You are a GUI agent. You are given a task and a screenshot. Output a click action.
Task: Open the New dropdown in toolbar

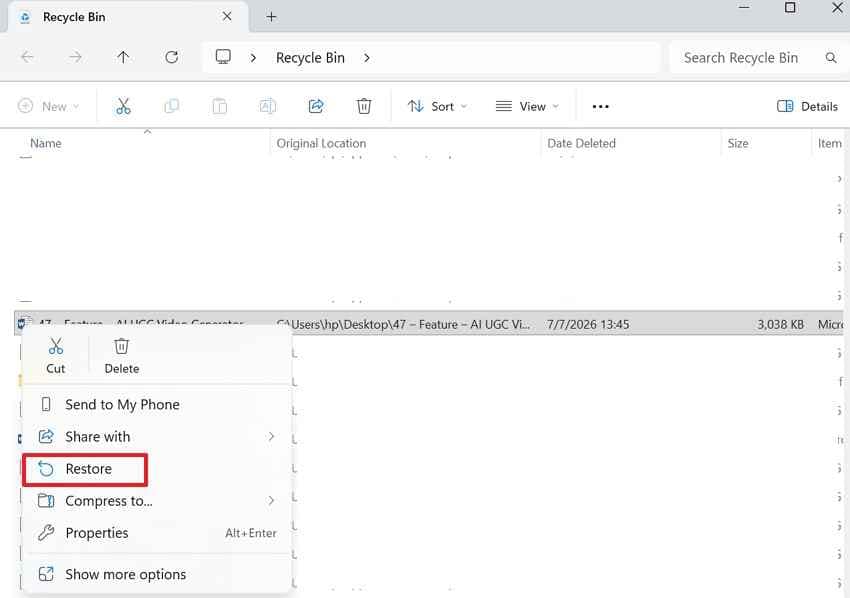click(49, 106)
